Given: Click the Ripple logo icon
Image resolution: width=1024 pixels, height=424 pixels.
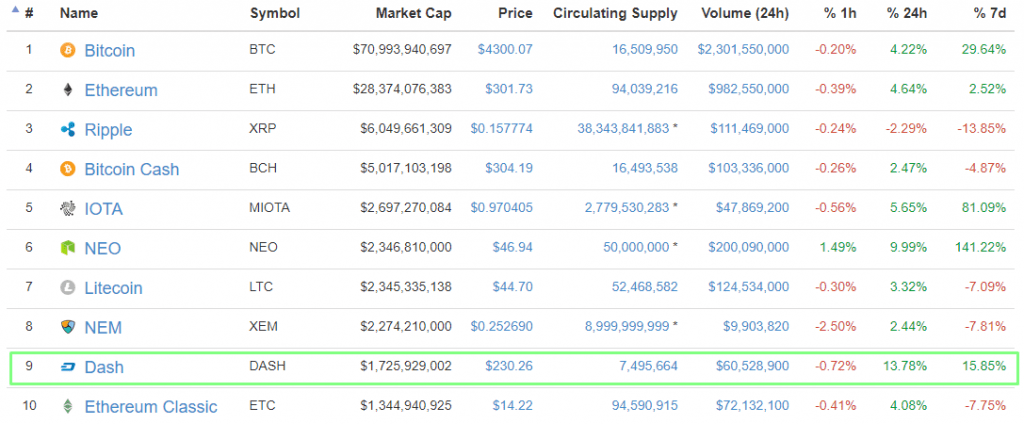Looking at the screenshot, I should click(x=68, y=129).
